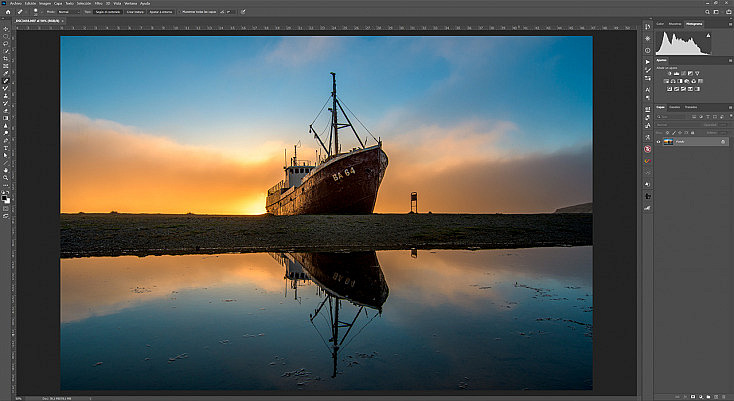Select the Crop tool
734x401 pixels.
click(6, 58)
